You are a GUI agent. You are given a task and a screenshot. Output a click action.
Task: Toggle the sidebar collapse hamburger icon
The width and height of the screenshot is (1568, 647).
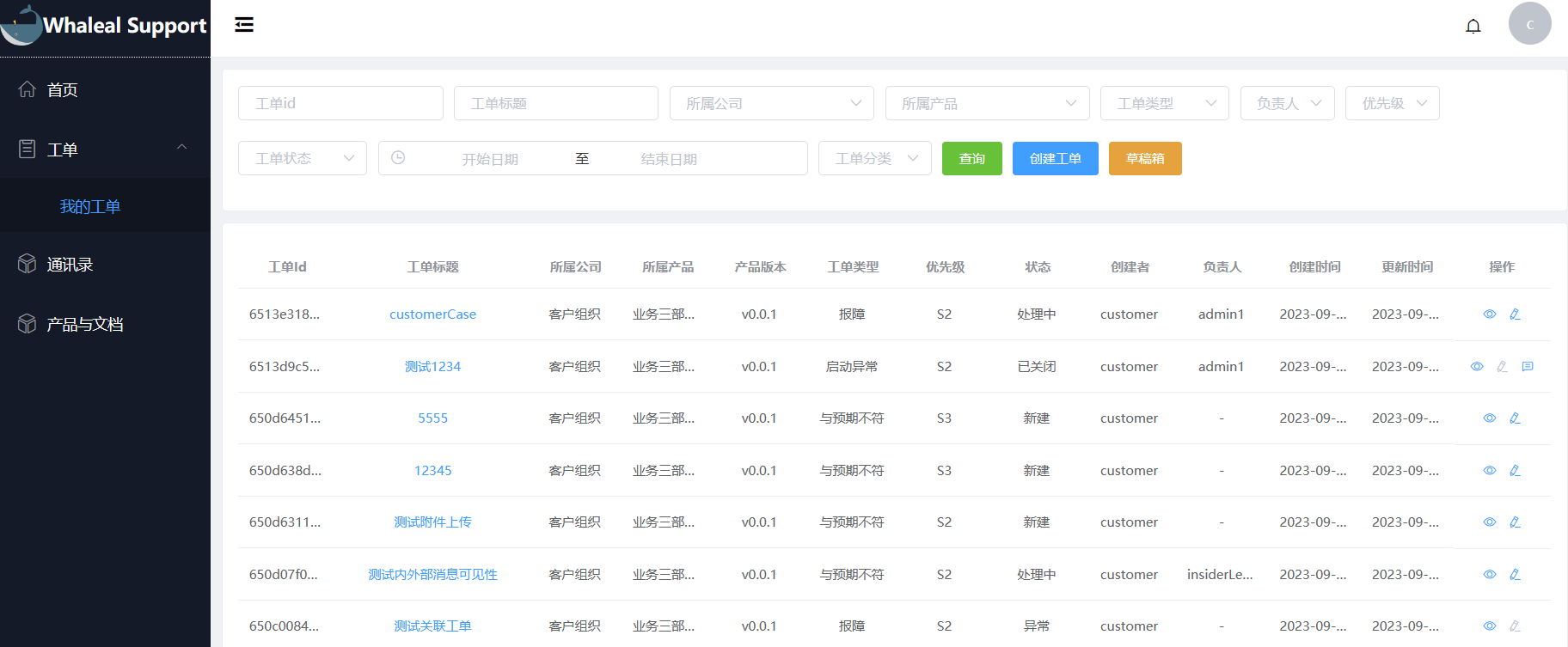click(x=244, y=24)
